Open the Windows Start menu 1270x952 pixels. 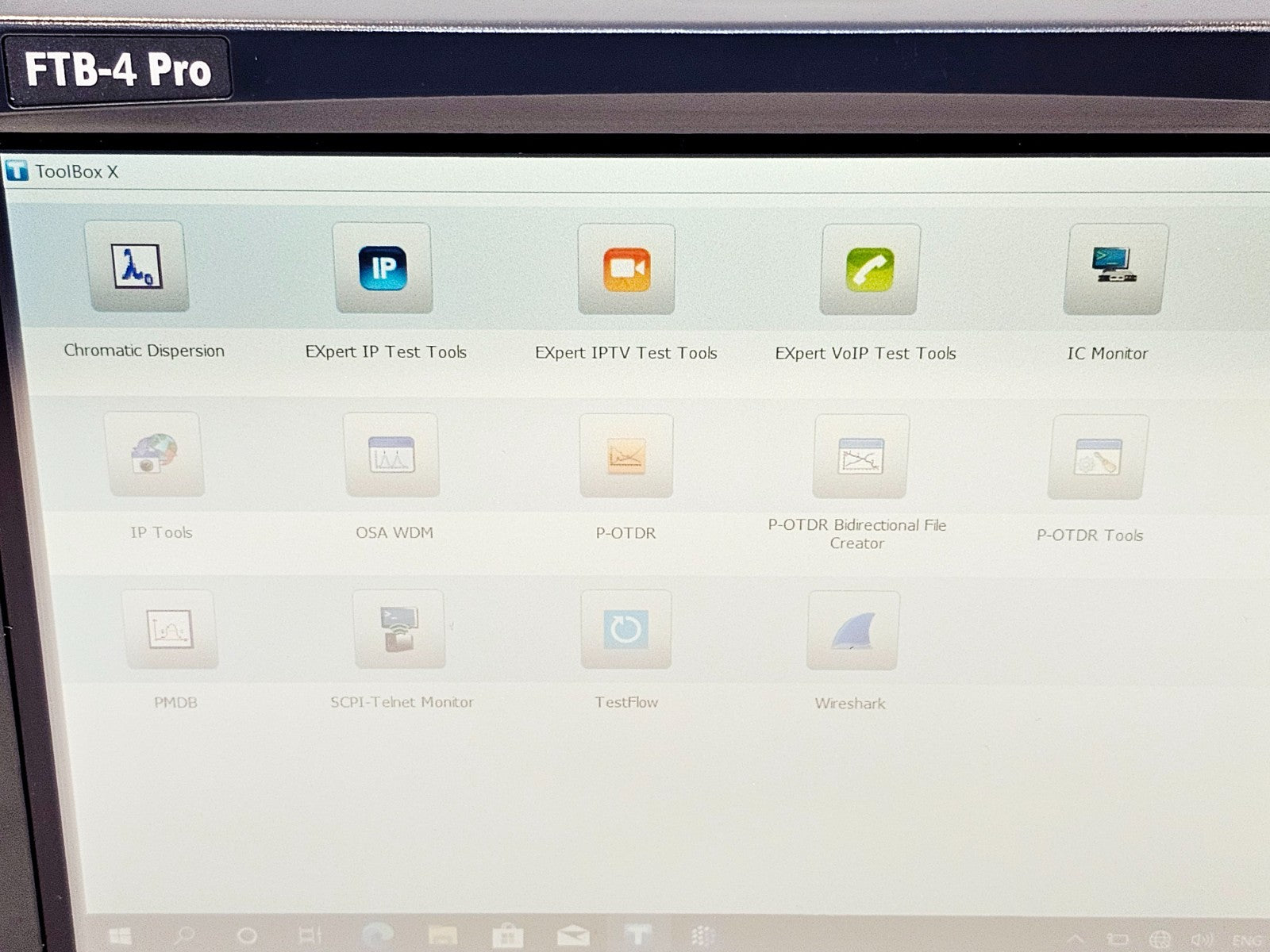coord(121,936)
